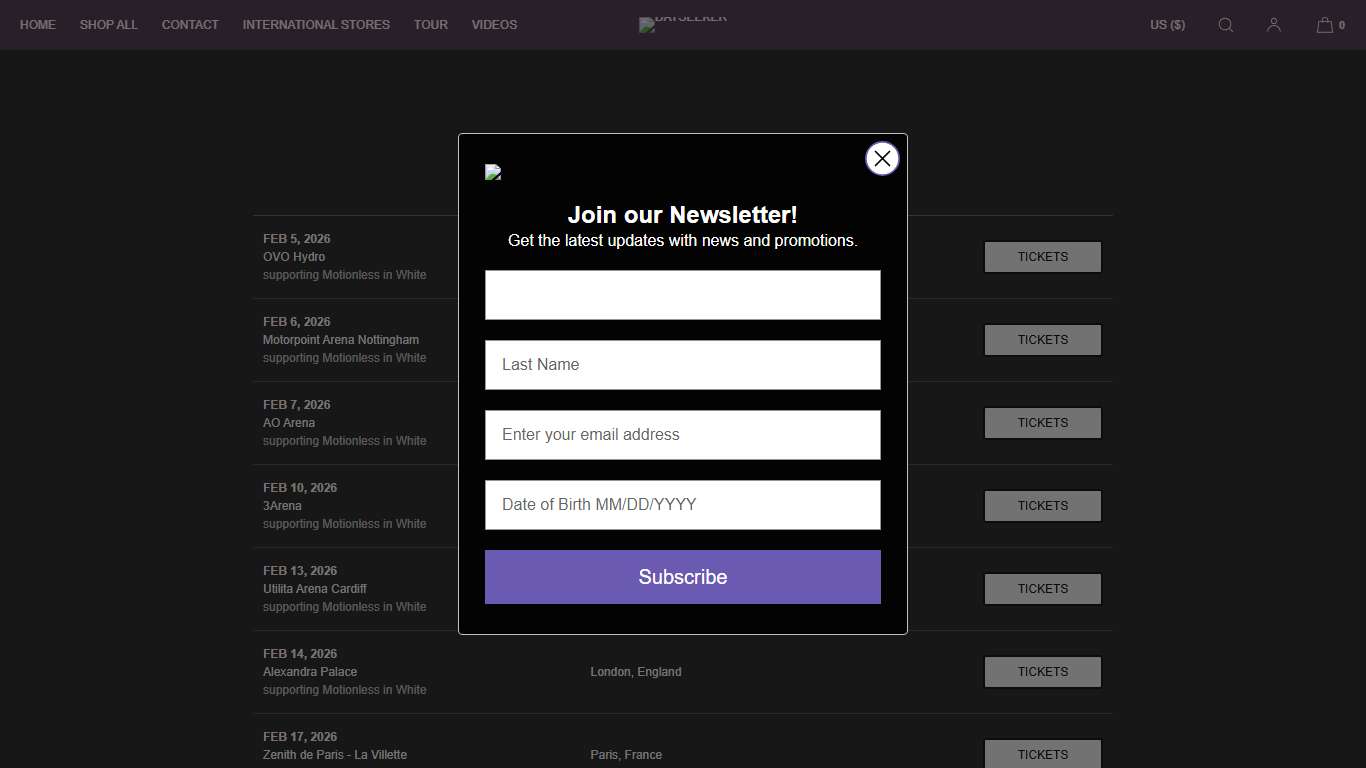Open the account profile icon
The image size is (1366, 768).
1273,25
